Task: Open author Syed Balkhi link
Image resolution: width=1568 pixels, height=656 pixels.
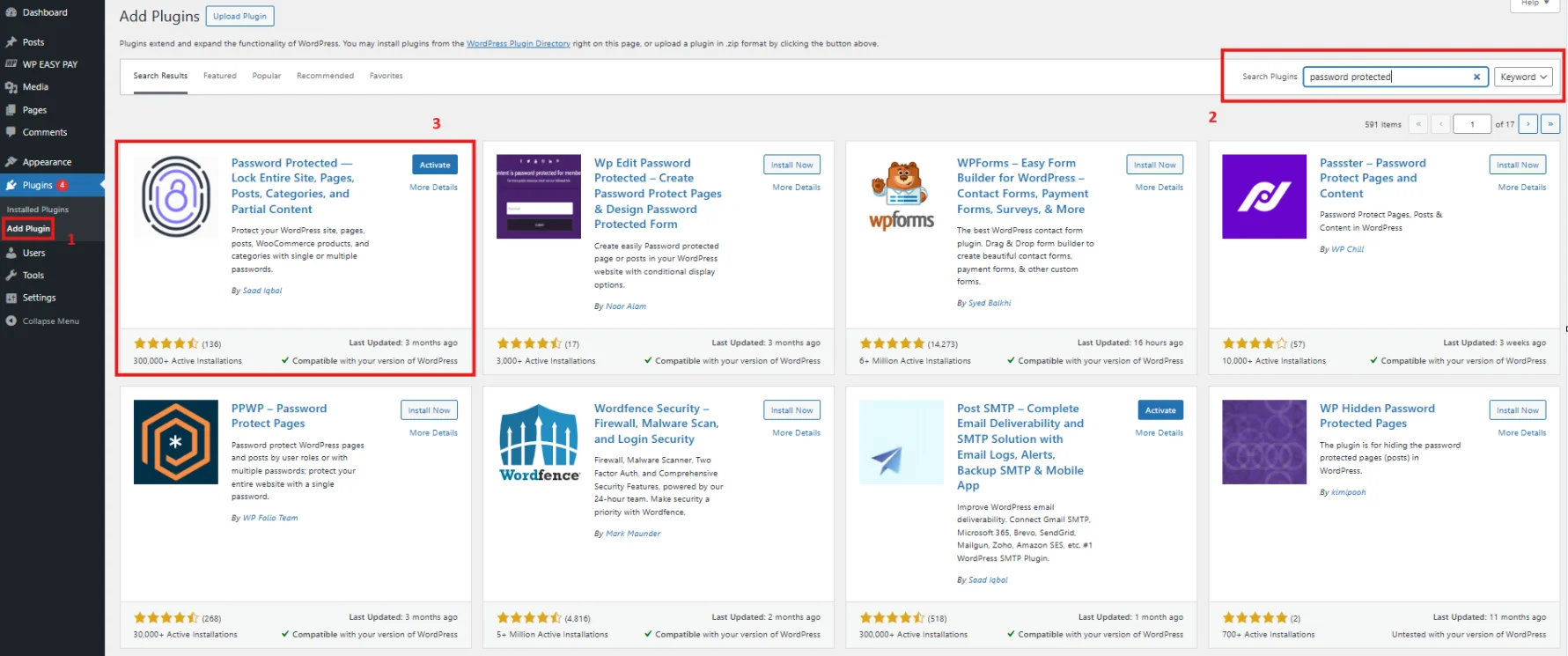Action: [x=990, y=303]
